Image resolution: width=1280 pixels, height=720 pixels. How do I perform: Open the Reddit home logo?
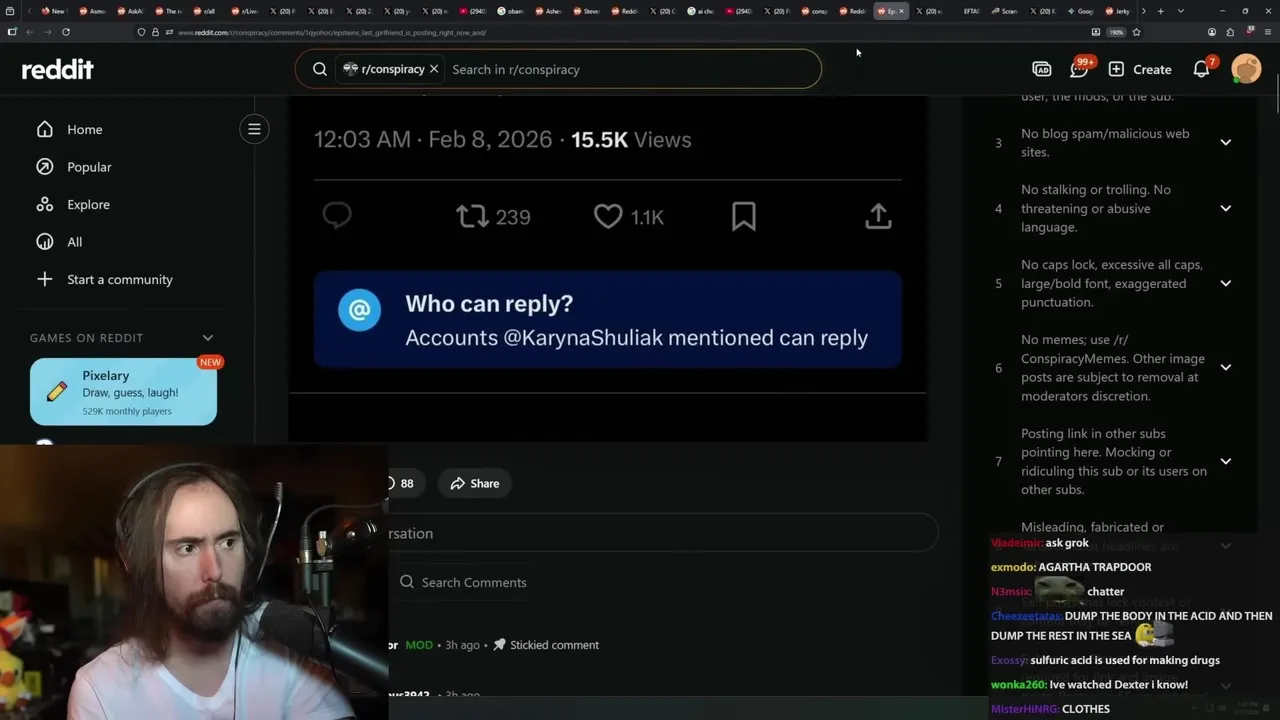(x=58, y=69)
